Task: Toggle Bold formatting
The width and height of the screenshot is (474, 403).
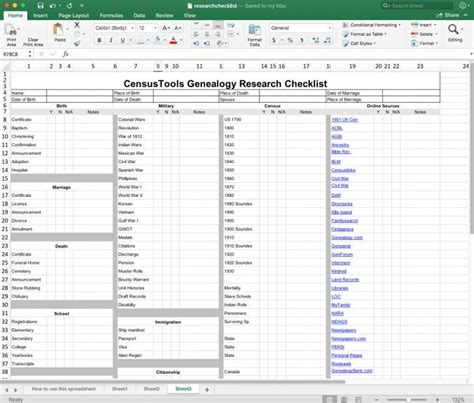Action: (x=99, y=40)
